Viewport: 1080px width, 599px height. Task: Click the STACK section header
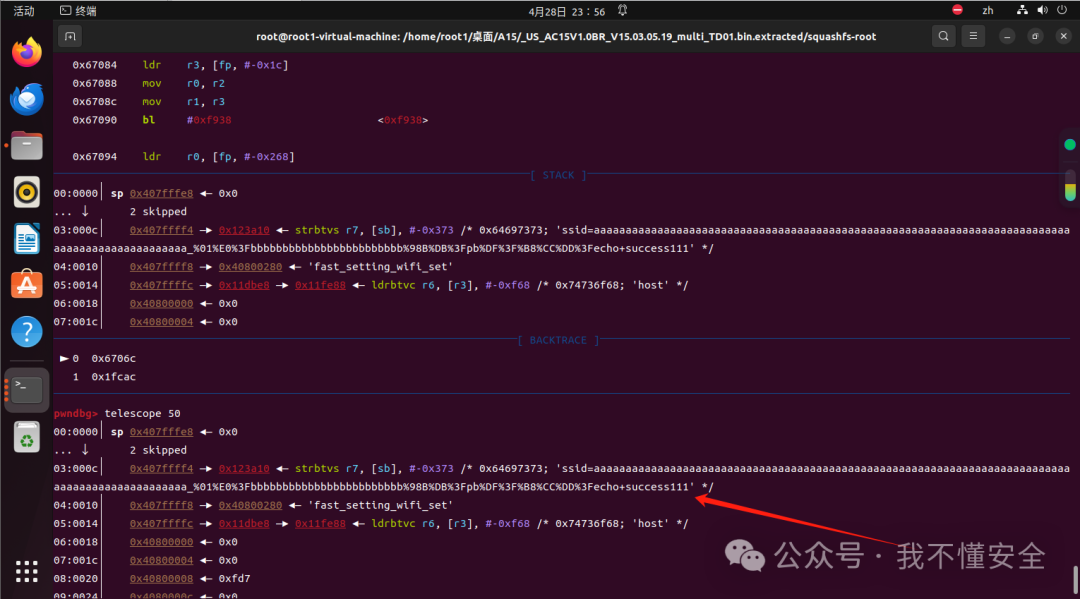(x=558, y=175)
